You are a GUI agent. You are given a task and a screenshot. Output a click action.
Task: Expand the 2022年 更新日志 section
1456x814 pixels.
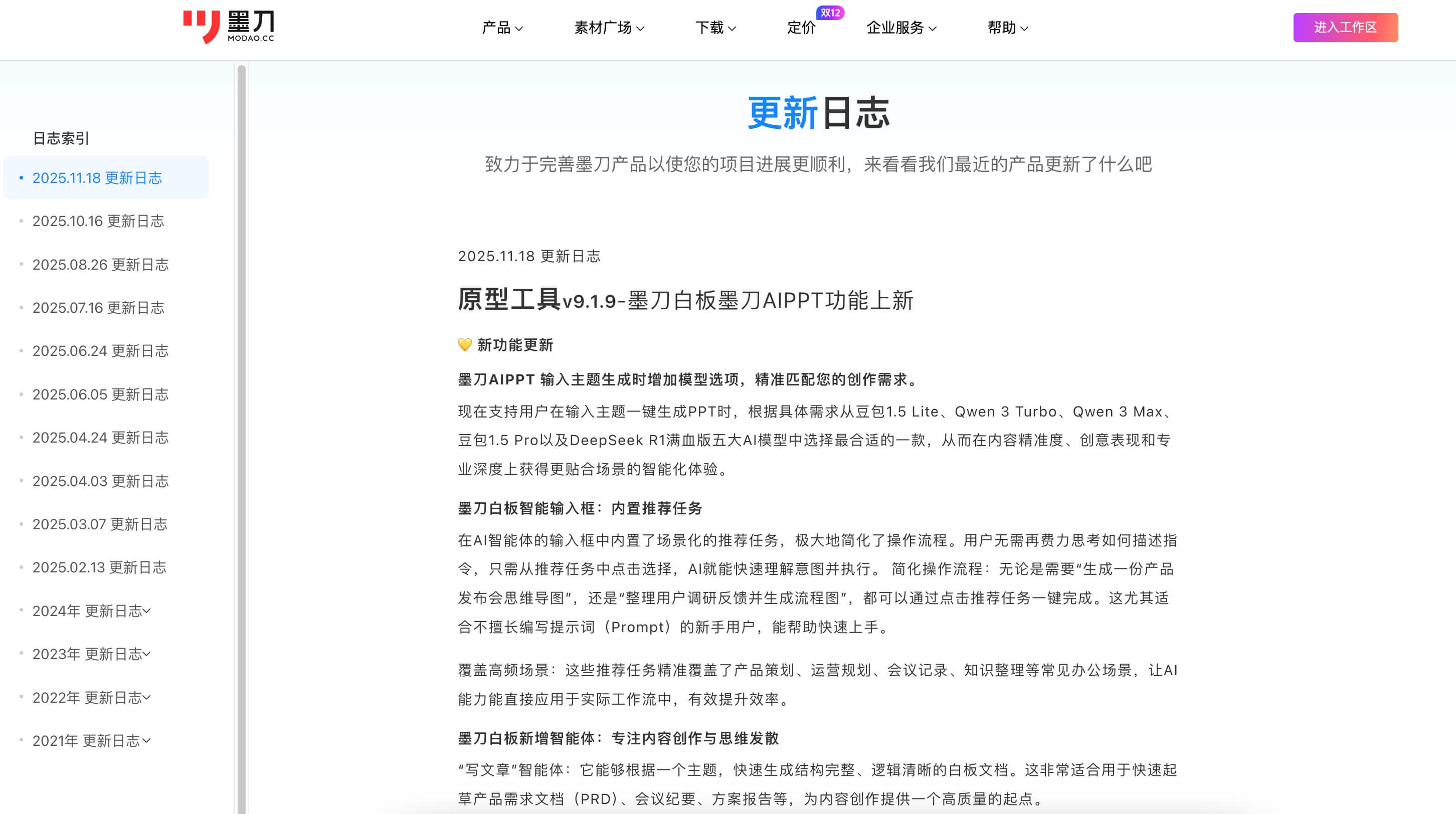coord(92,698)
